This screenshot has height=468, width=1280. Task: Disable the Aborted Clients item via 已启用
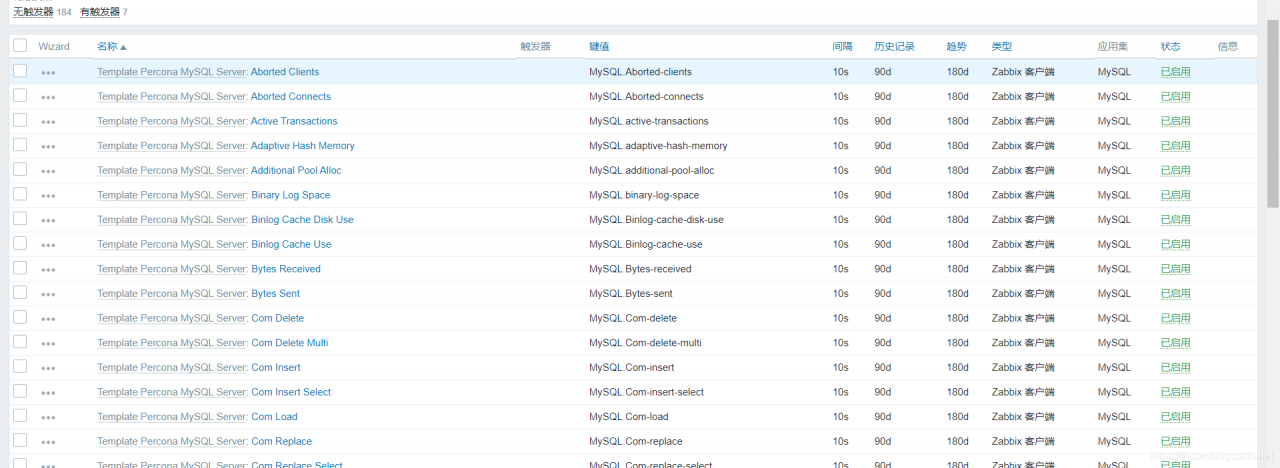pos(1176,72)
